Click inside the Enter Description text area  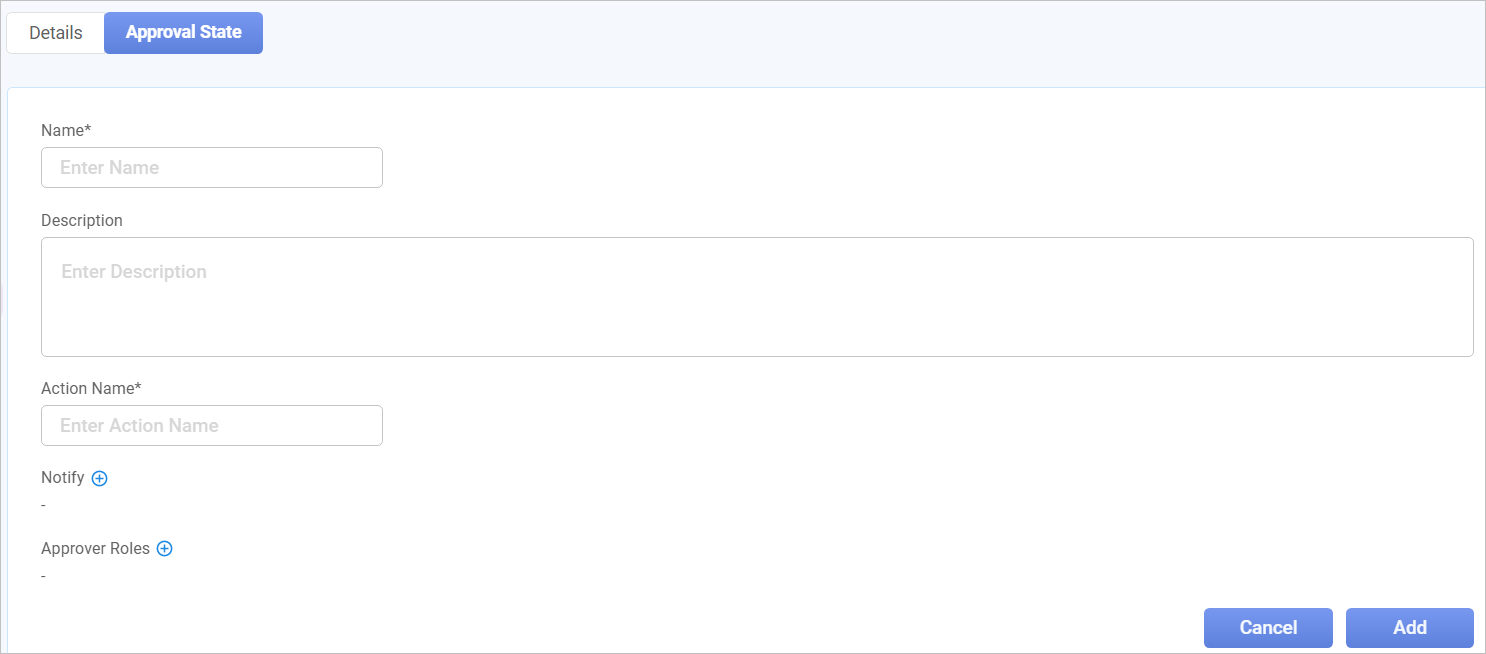click(x=757, y=297)
